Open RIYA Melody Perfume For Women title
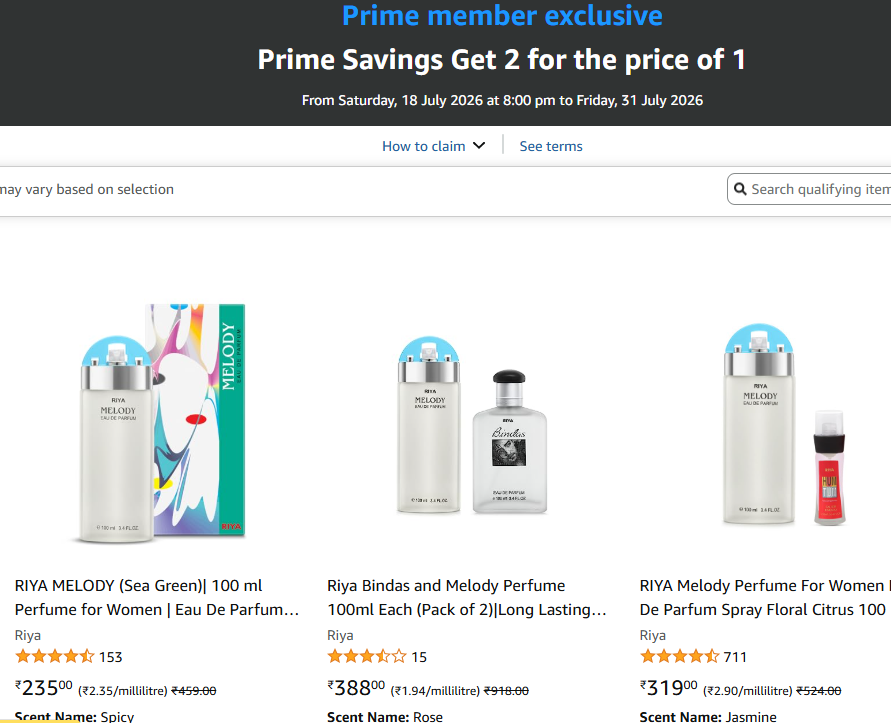This screenshot has width=891, height=723. point(765,597)
